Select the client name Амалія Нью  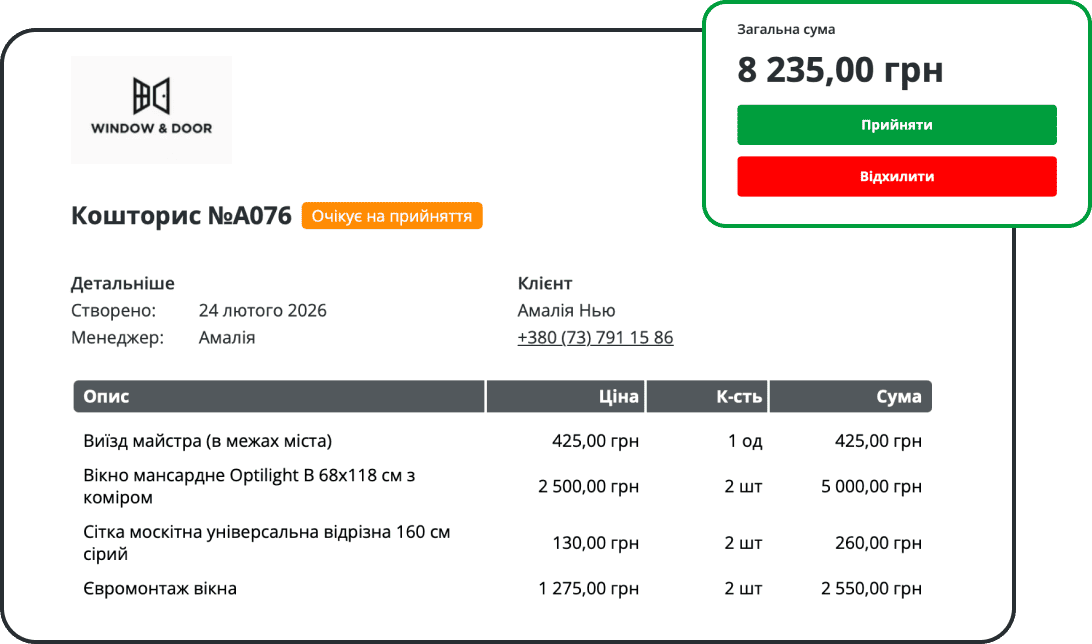[566, 311]
